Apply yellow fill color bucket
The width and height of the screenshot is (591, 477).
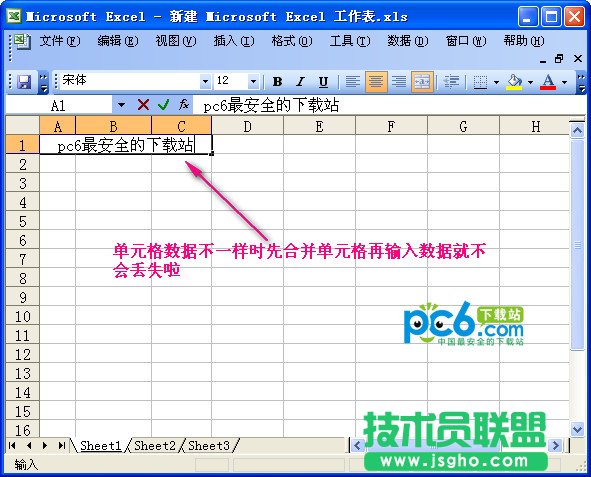[514, 81]
